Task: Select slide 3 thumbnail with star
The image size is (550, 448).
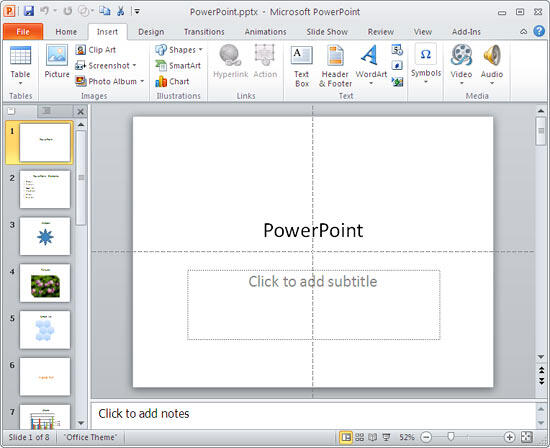Action: pyautogui.click(x=45, y=236)
